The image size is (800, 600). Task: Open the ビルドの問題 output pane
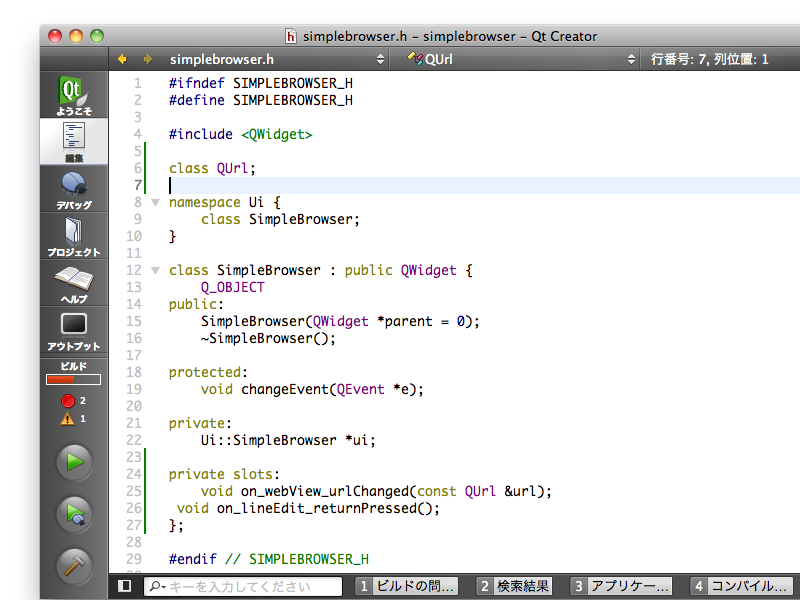click(408, 586)
